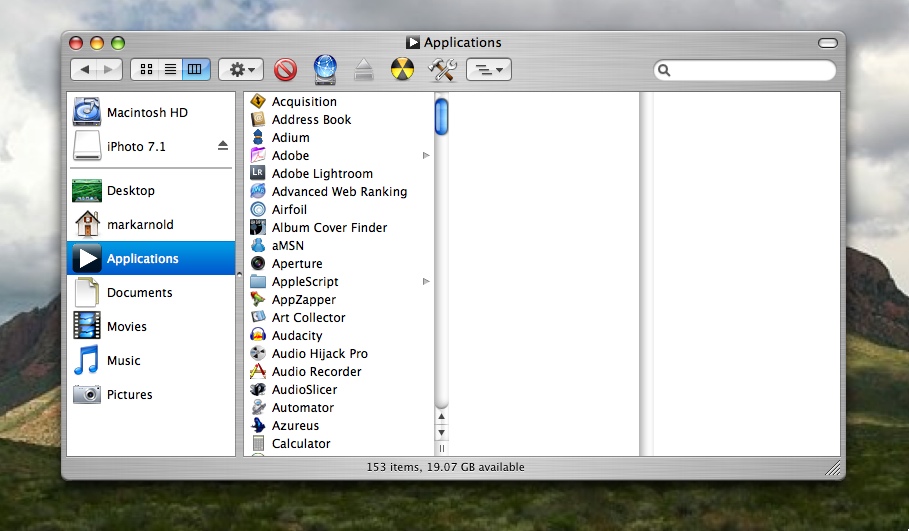Select the AppleScript folder icon

click(258, 281)
